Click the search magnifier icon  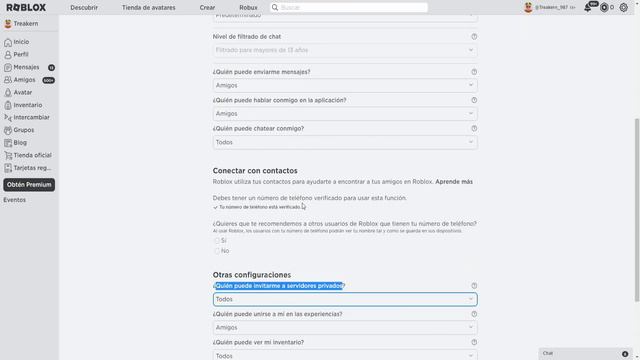tap(275, 7)
